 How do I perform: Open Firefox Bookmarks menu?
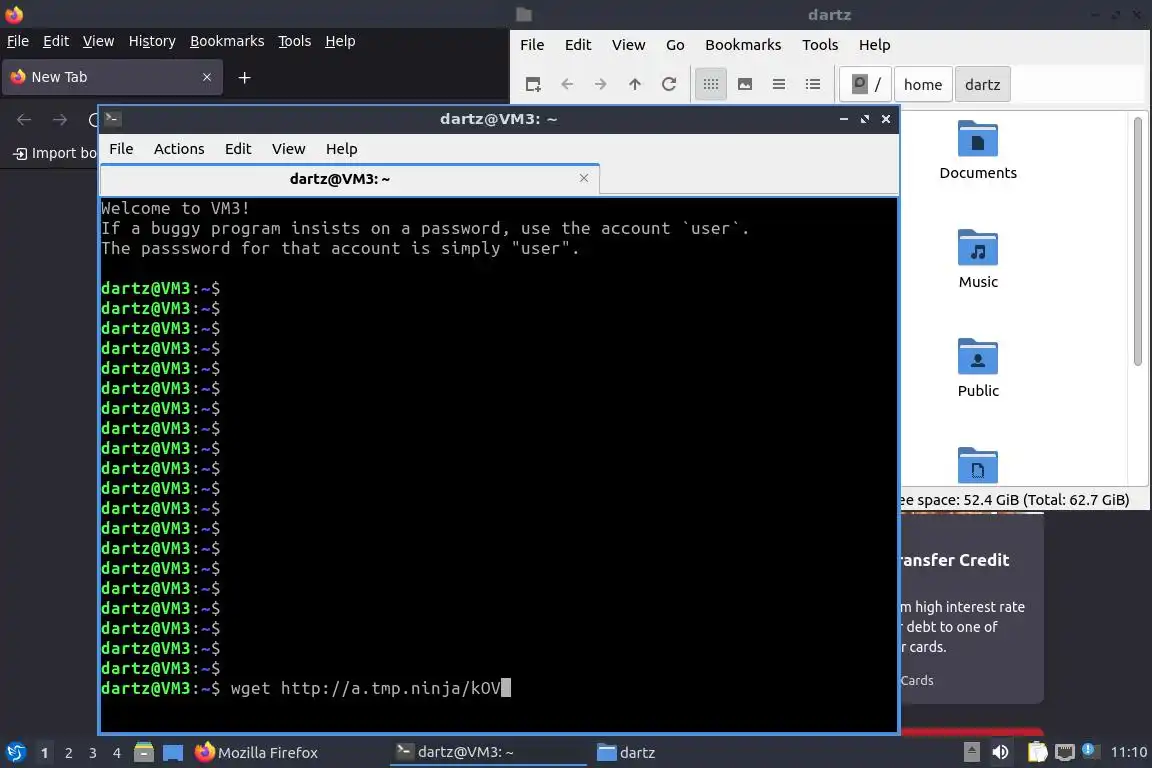[x=227, y=41]
